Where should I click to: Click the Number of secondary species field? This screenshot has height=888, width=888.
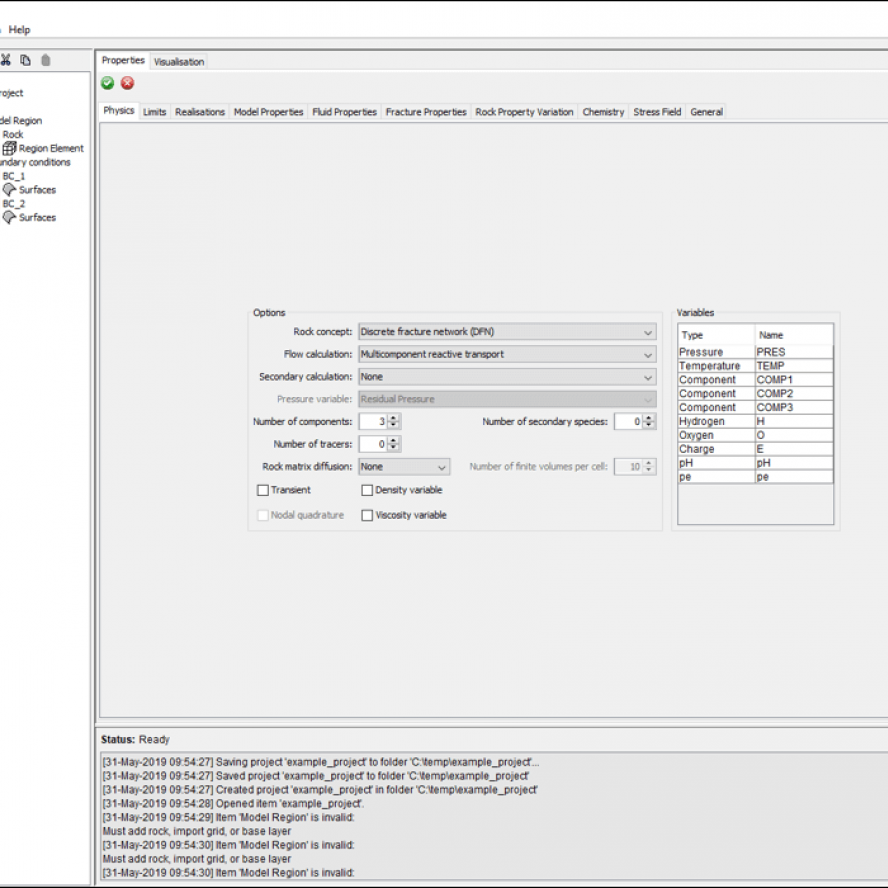(629, 422)
